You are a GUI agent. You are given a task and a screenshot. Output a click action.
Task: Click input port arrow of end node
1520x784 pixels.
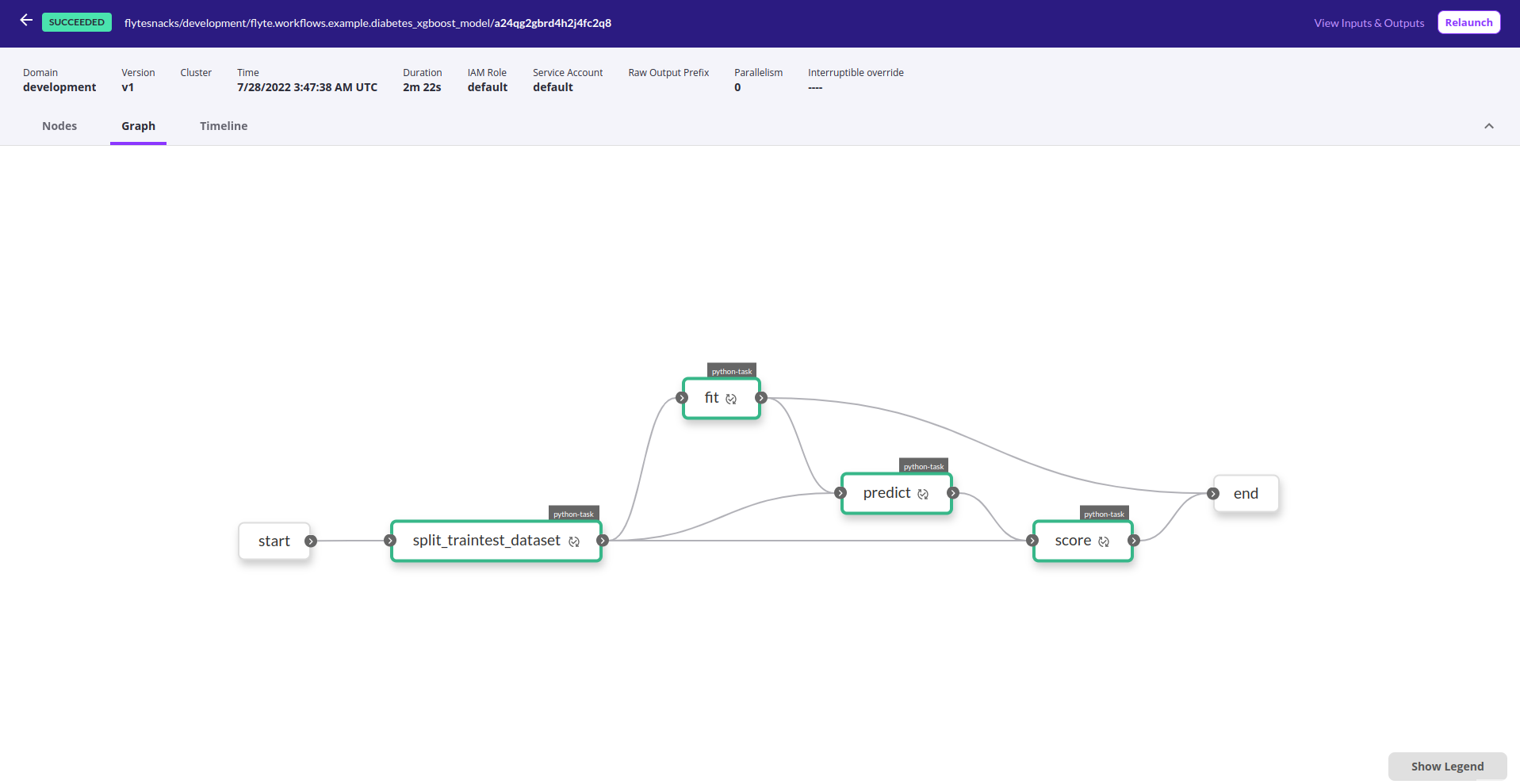(1213, 493)
